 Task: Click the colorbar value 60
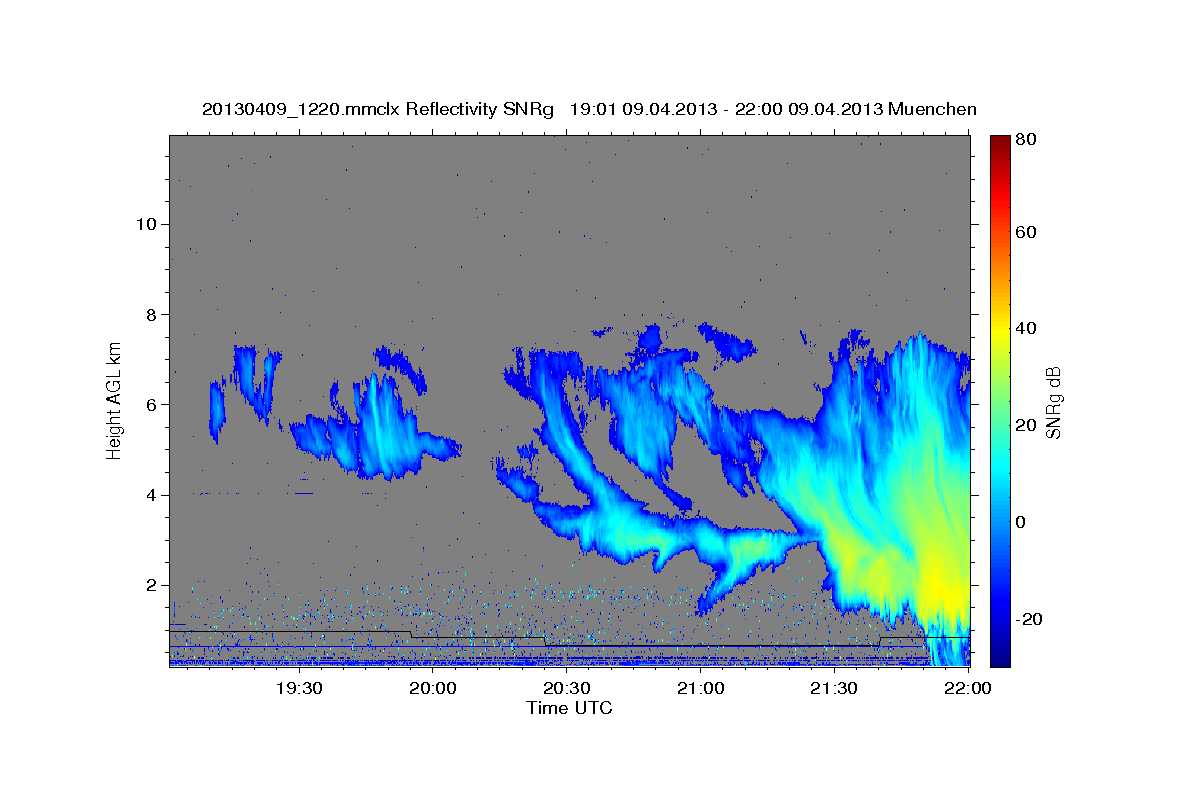tap(1025, 232)
